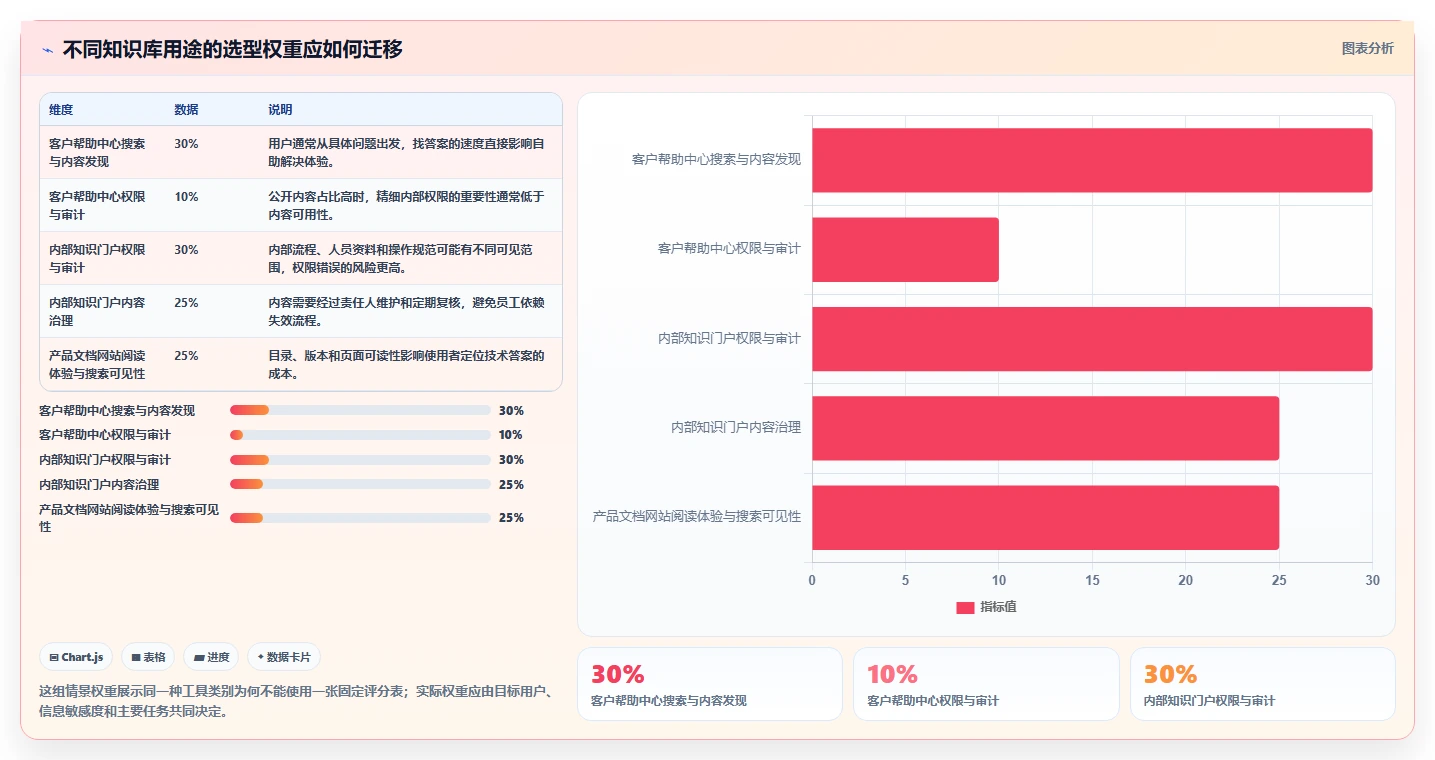Click the progress bar for 客户帮助中心搜索与内容发现
Screen dimensions: 1435x760
tap(360, 410)
